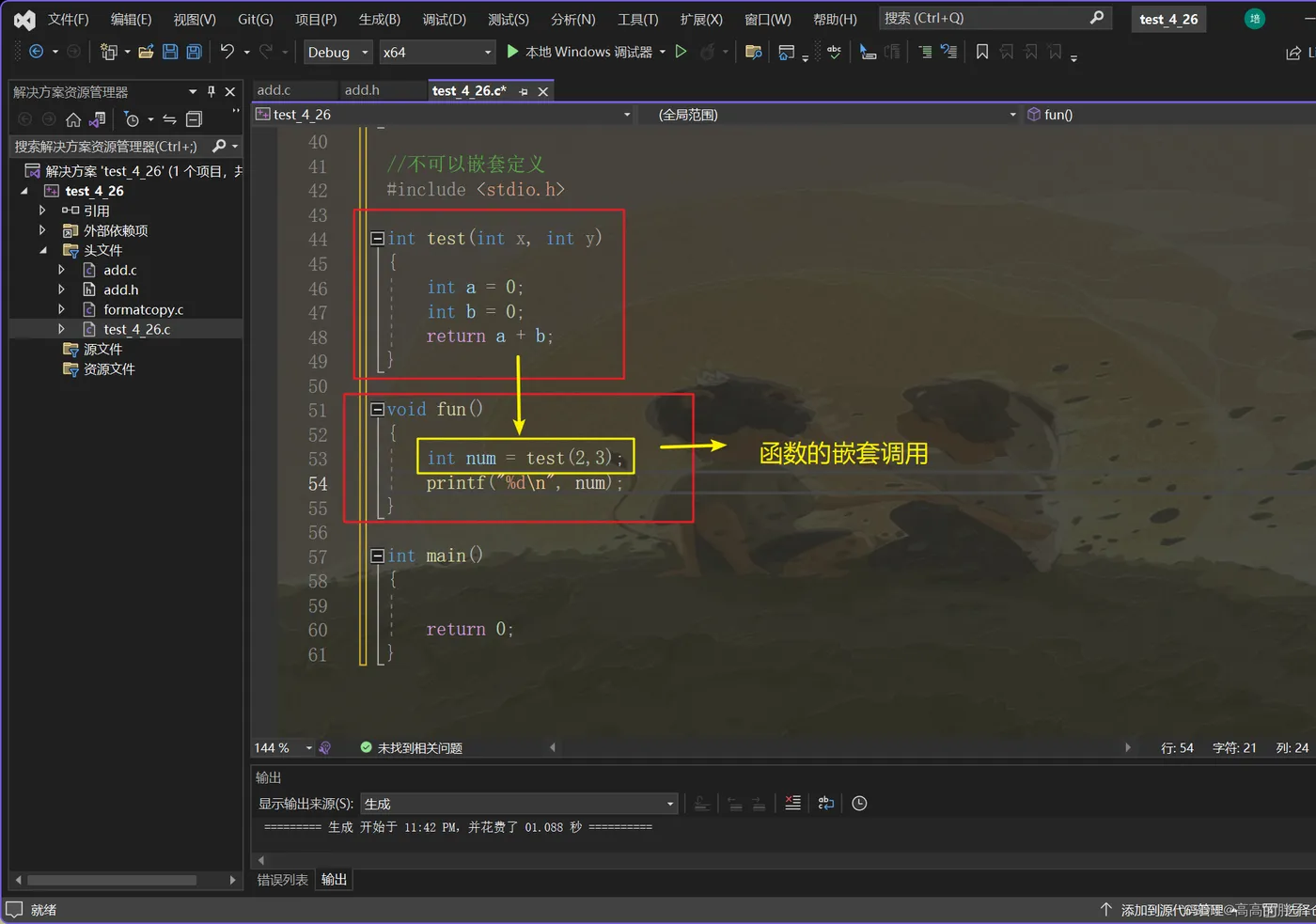The height and width of the screenshot is (924, 1316).
Task: Click the clock icon in the output toolbar
Action: (x=859, y=803)
